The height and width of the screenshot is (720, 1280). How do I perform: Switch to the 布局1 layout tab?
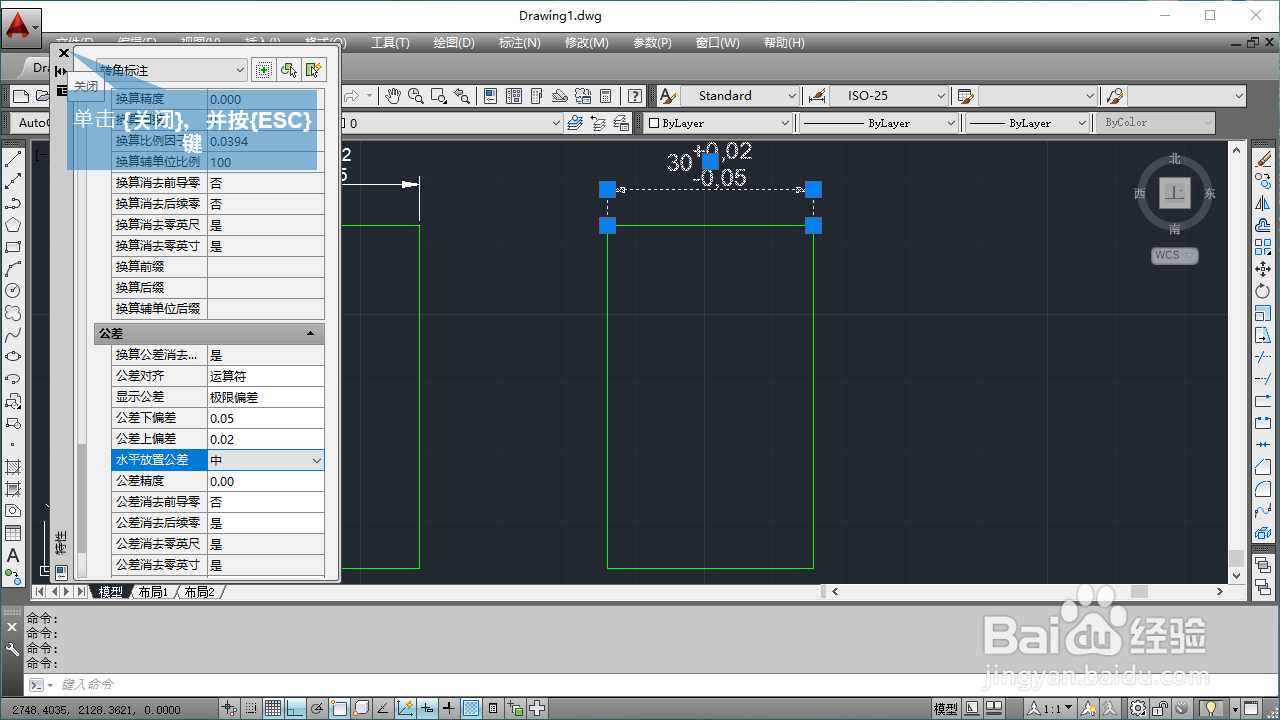153,592
